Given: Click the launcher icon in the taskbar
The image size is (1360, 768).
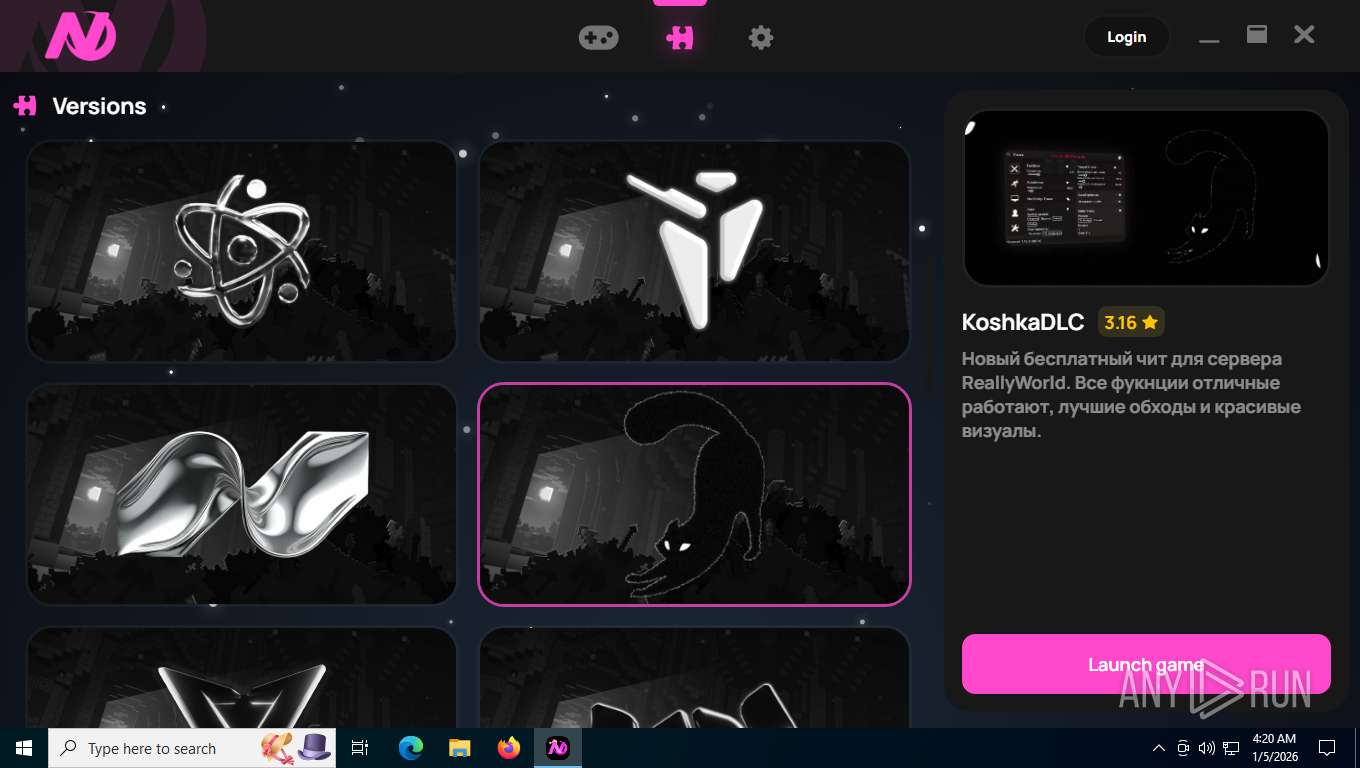Looking at the screenshot, I should click(x=558, y=748).
